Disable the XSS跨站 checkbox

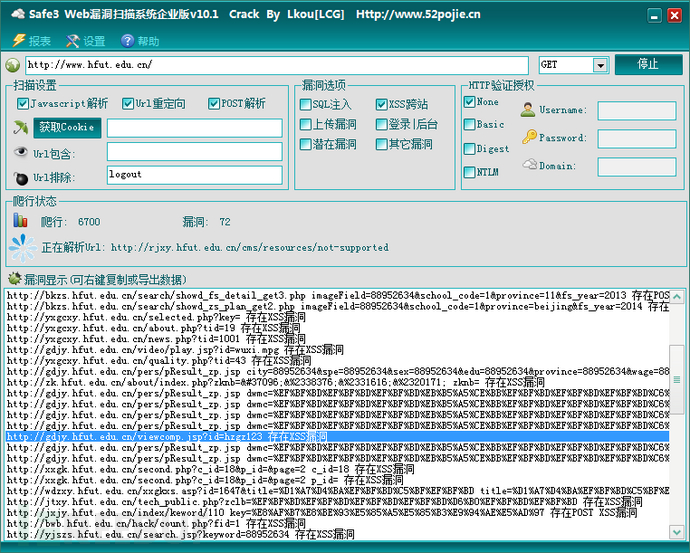coord(382,104)
